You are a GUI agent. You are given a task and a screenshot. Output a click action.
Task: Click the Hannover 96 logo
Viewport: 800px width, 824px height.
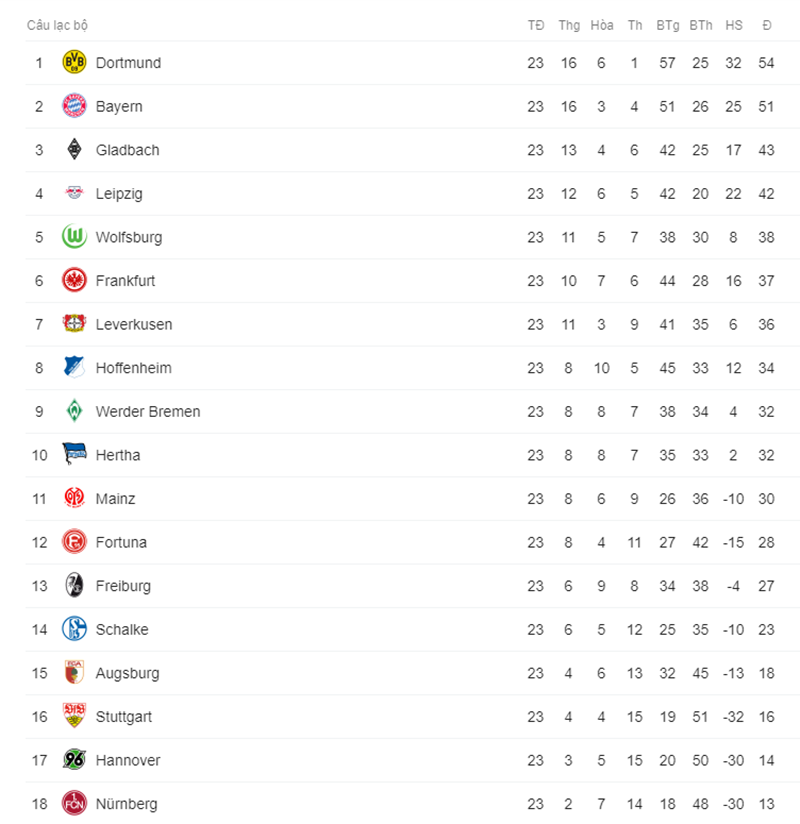pos(74,760)
